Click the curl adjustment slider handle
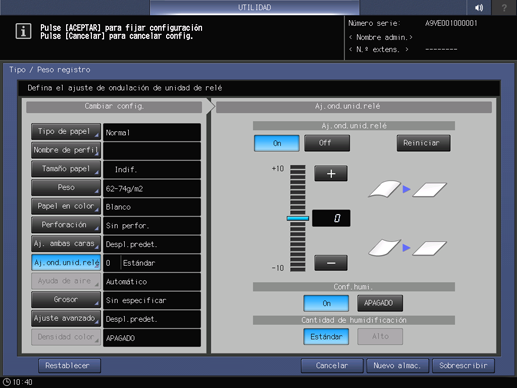This screenshot has width=517, height=388. (298, 218)
